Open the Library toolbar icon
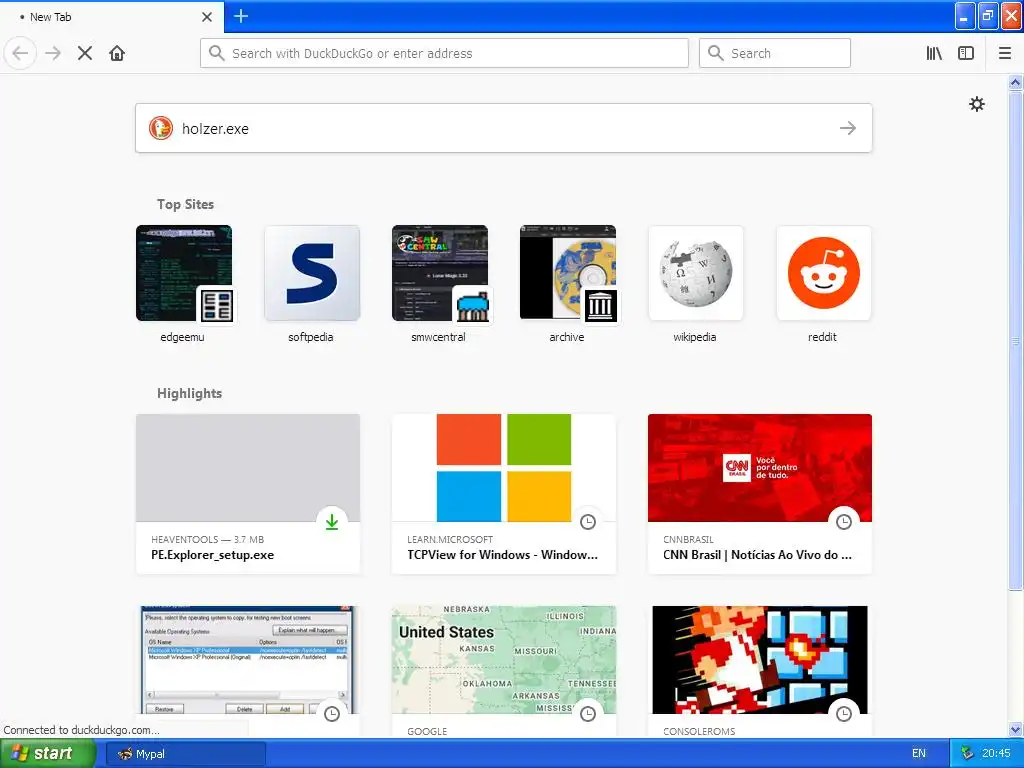The width and height of the screenshot is (1024, 768). pos(934,53)
